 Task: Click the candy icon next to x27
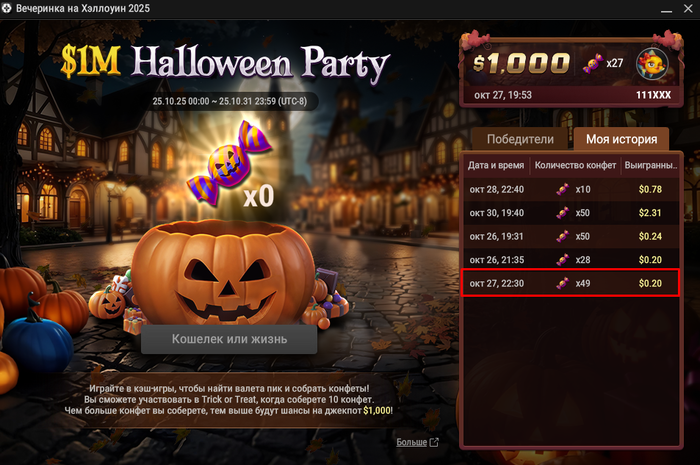[x=593, y=63]
